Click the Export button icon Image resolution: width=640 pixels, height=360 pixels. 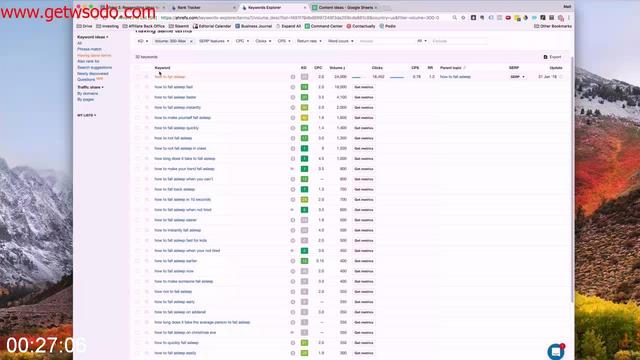point(545,57)
